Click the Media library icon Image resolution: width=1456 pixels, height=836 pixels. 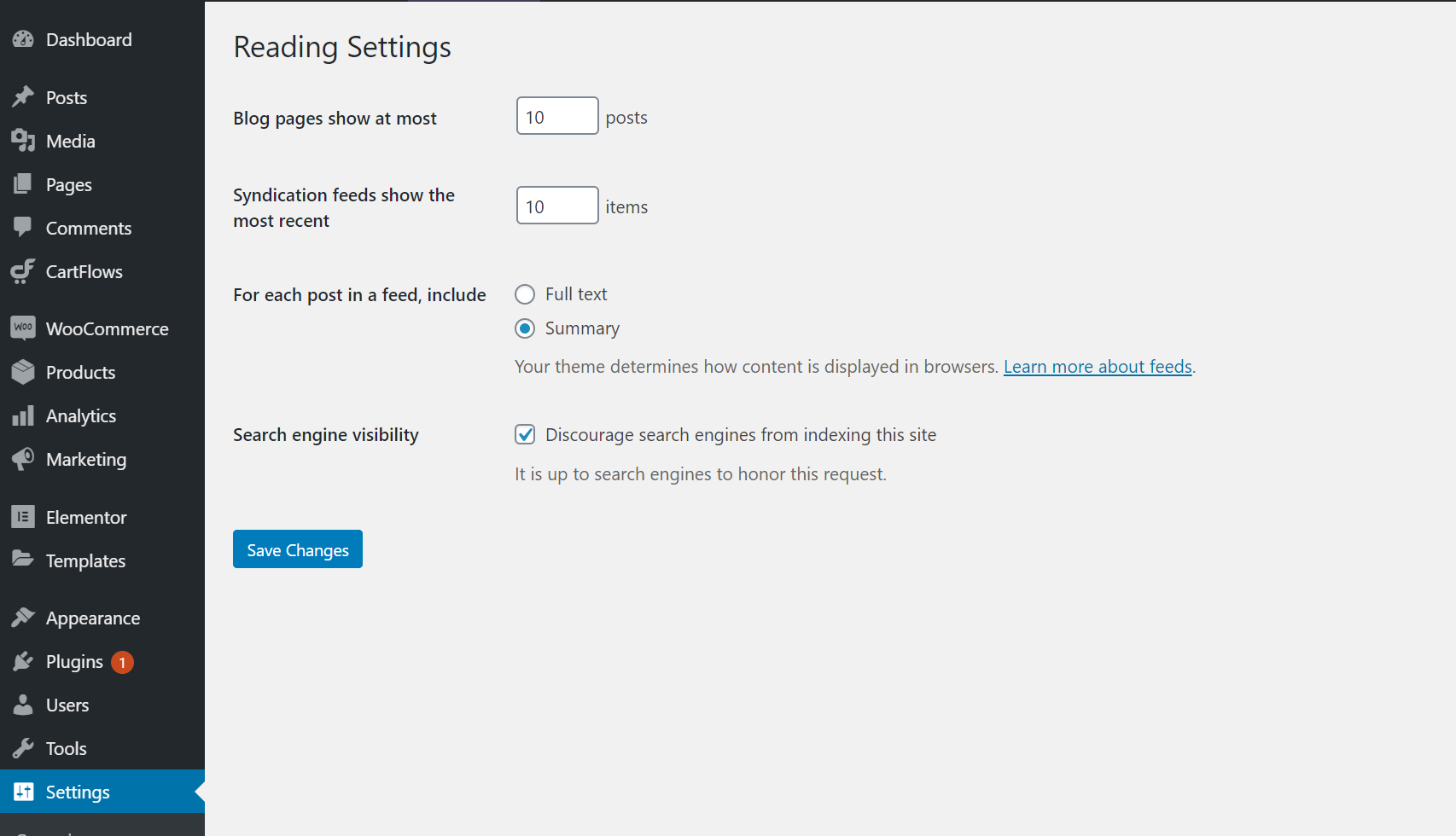pos(23,141)
